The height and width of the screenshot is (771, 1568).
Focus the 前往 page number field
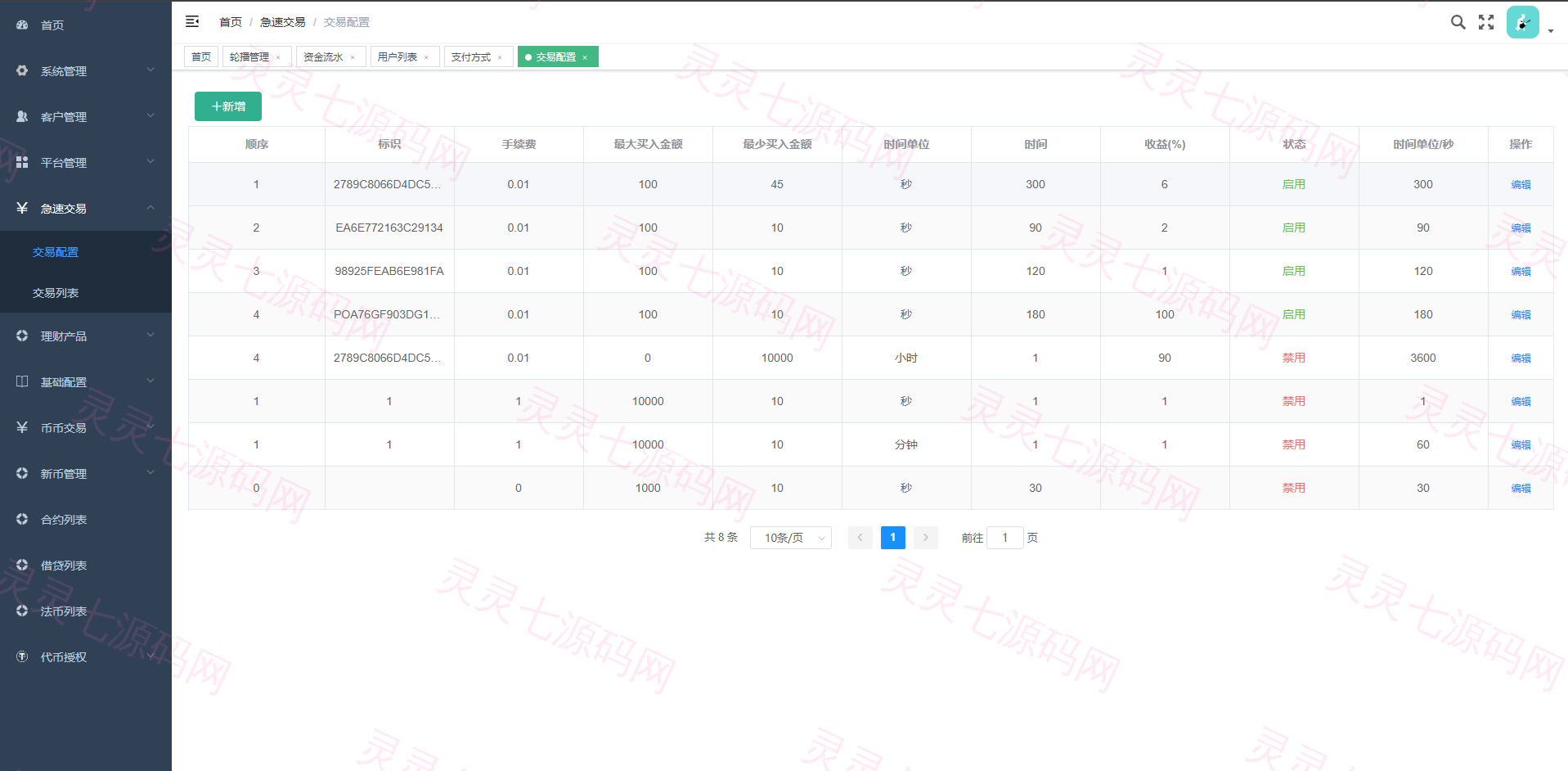tap(1004, 538)
